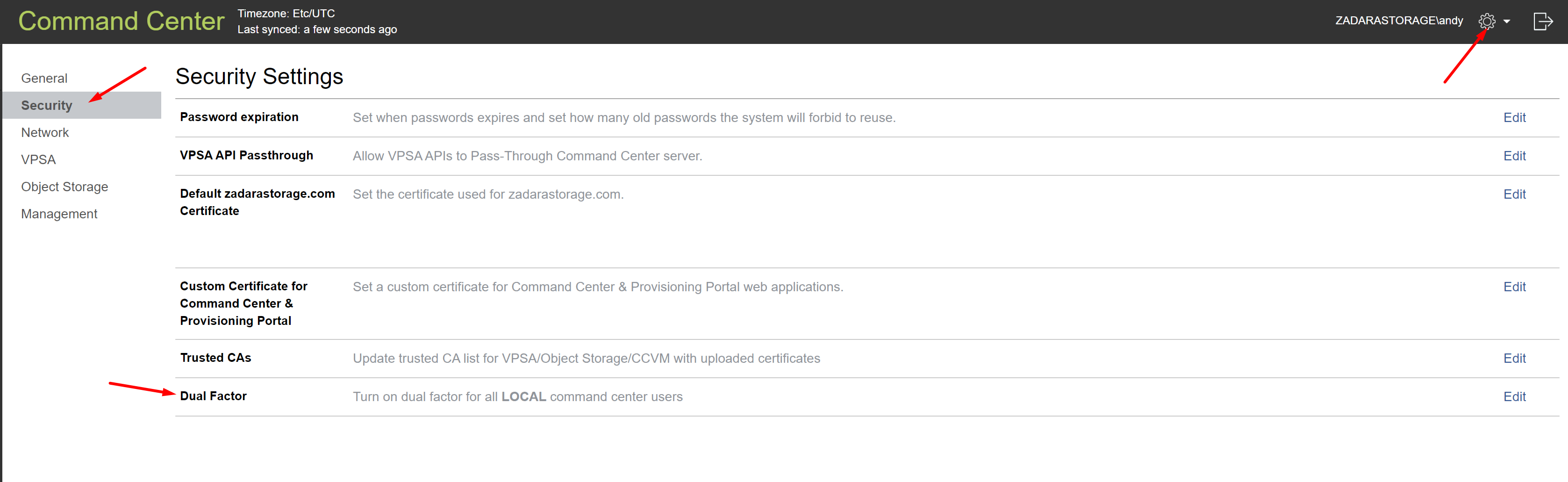
Task: Click the logout icon
Action: tap(1542, 22)
